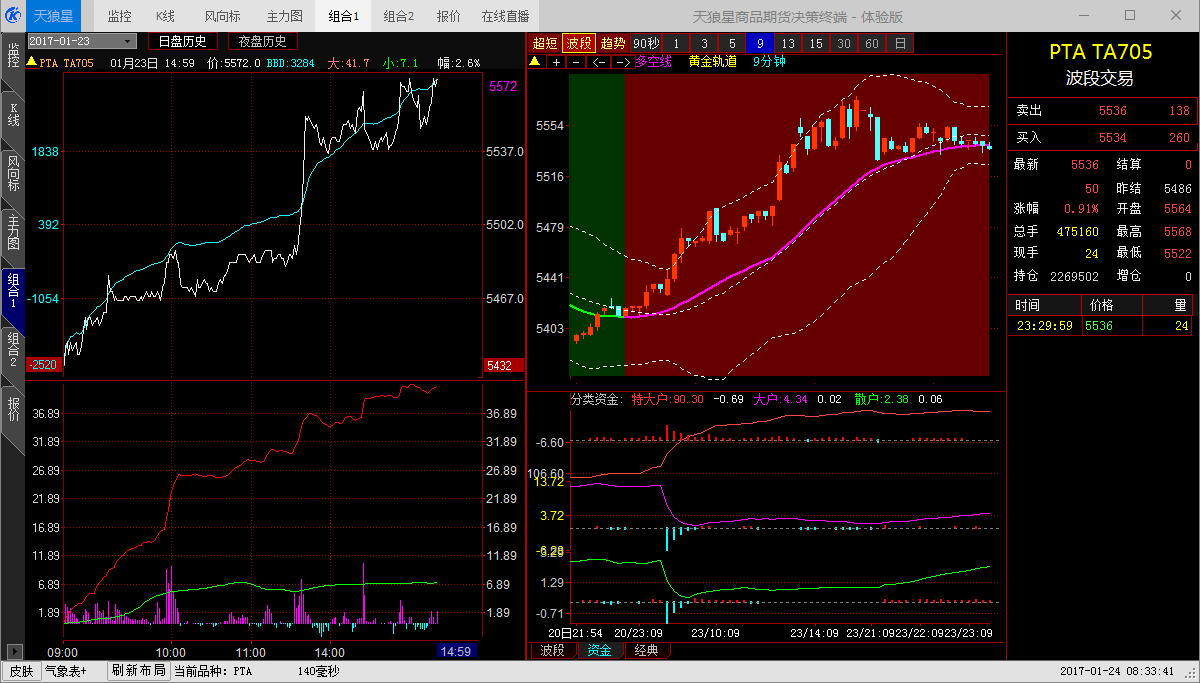Screen dimensions: 1200x683
Task: Open the 在线直播 top tab
Action: coord(505,16)
